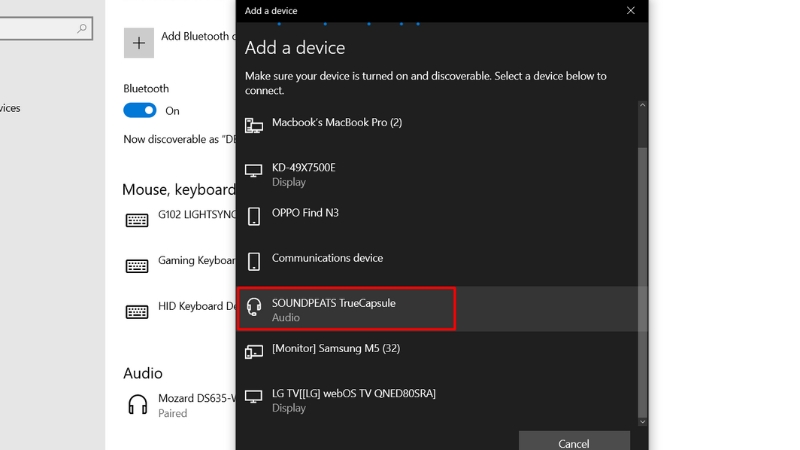Click the OPPO Find N3 phone icon
The image size is (800, 450).
click(254, 216)
